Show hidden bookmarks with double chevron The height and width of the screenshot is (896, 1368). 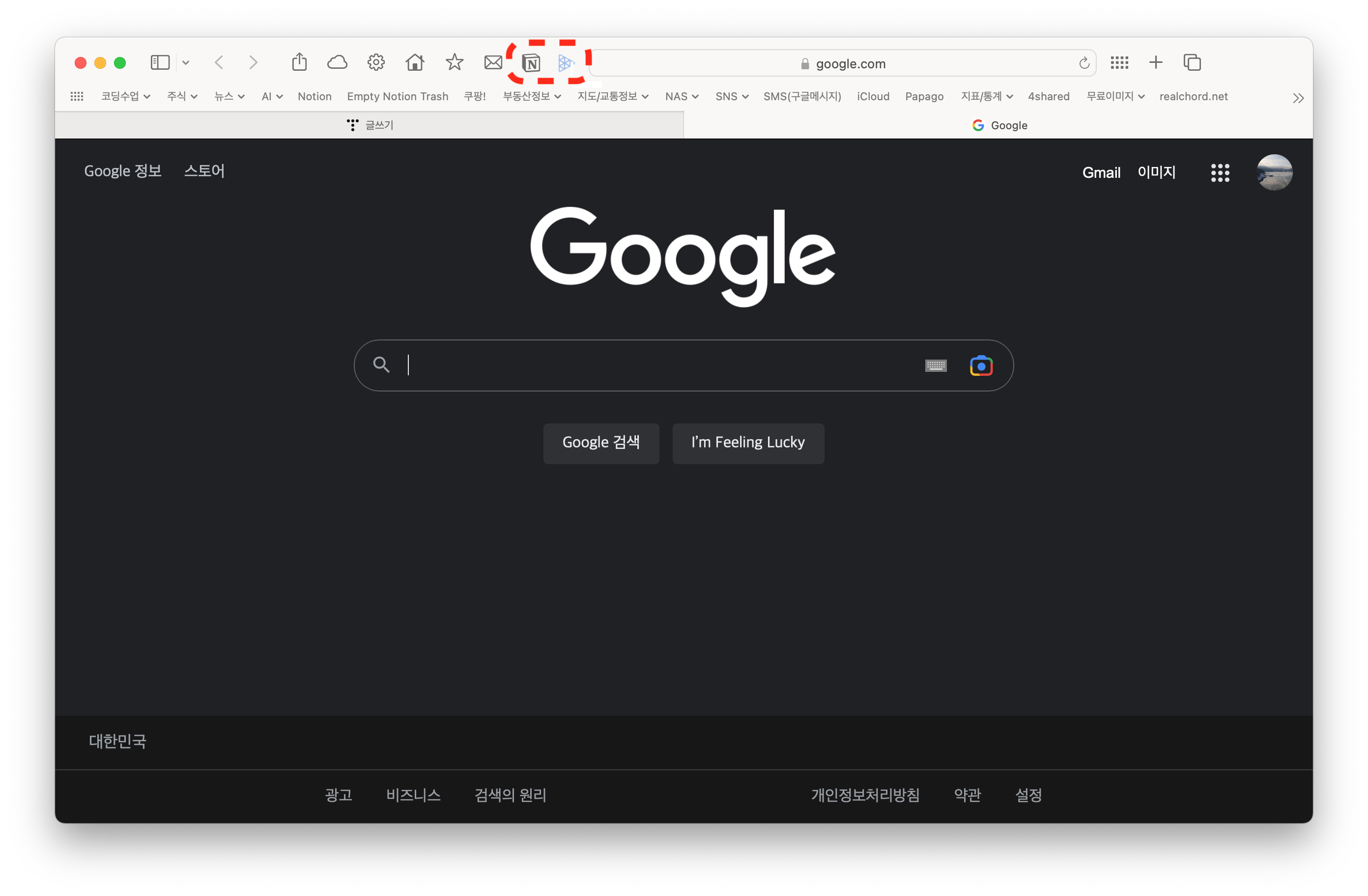pyautogui.click(x=1298, y=98)
